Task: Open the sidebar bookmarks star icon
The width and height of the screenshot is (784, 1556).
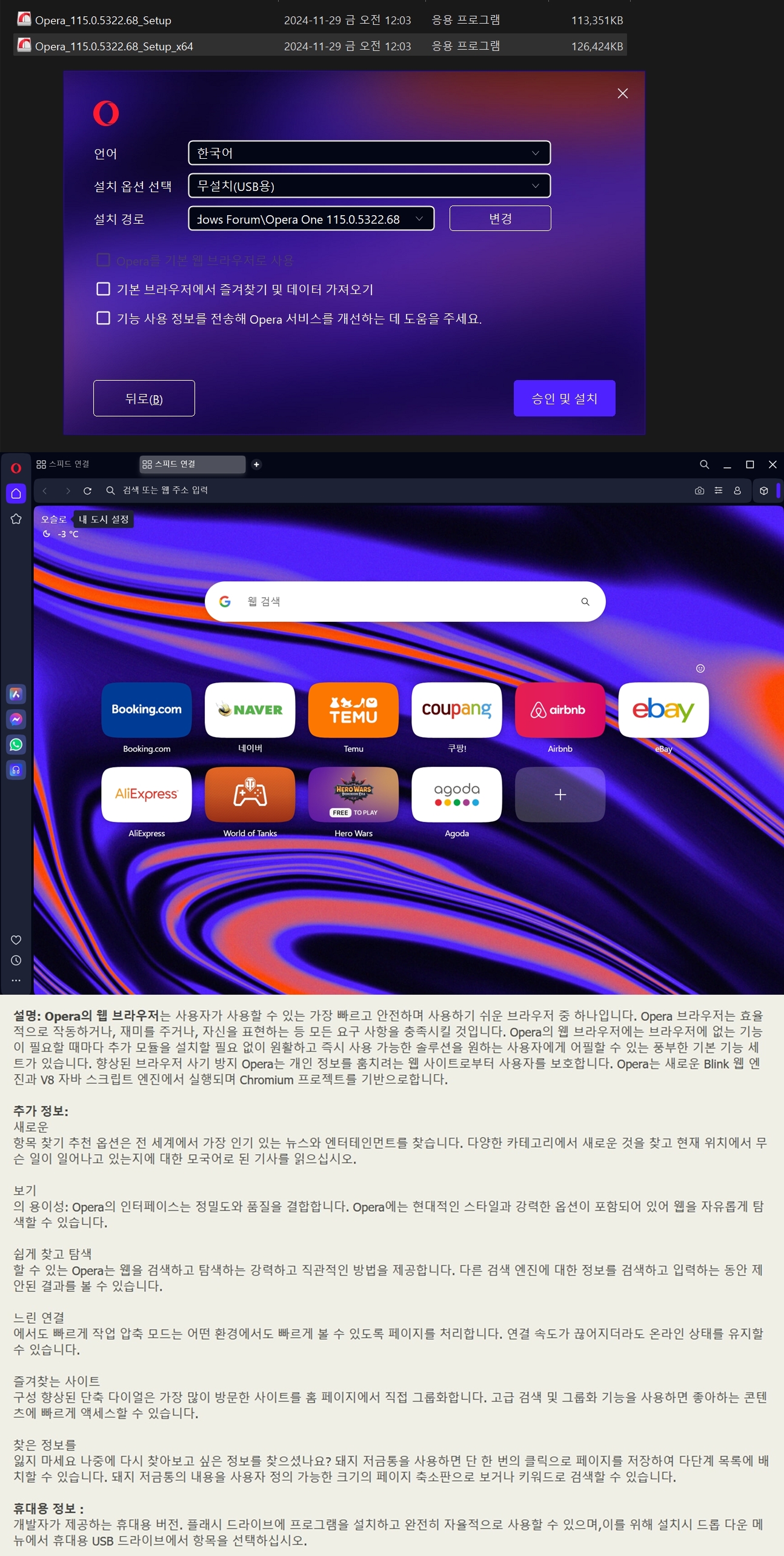Action: coord(16,519)
